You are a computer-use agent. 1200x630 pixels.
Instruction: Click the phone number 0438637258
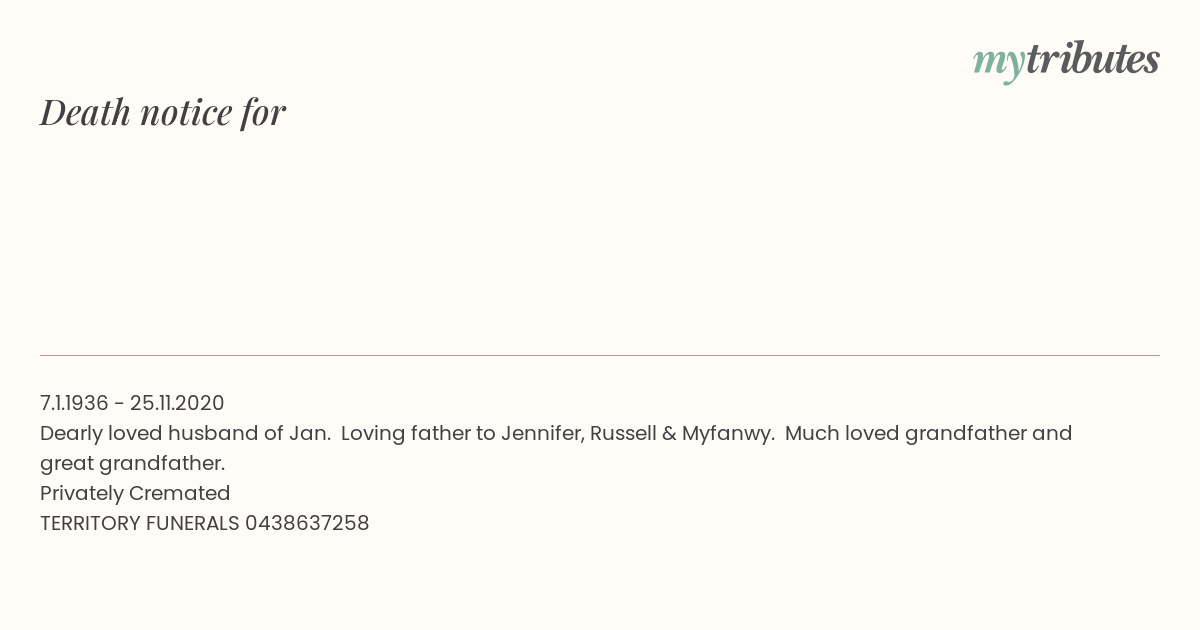click(307, 523)
